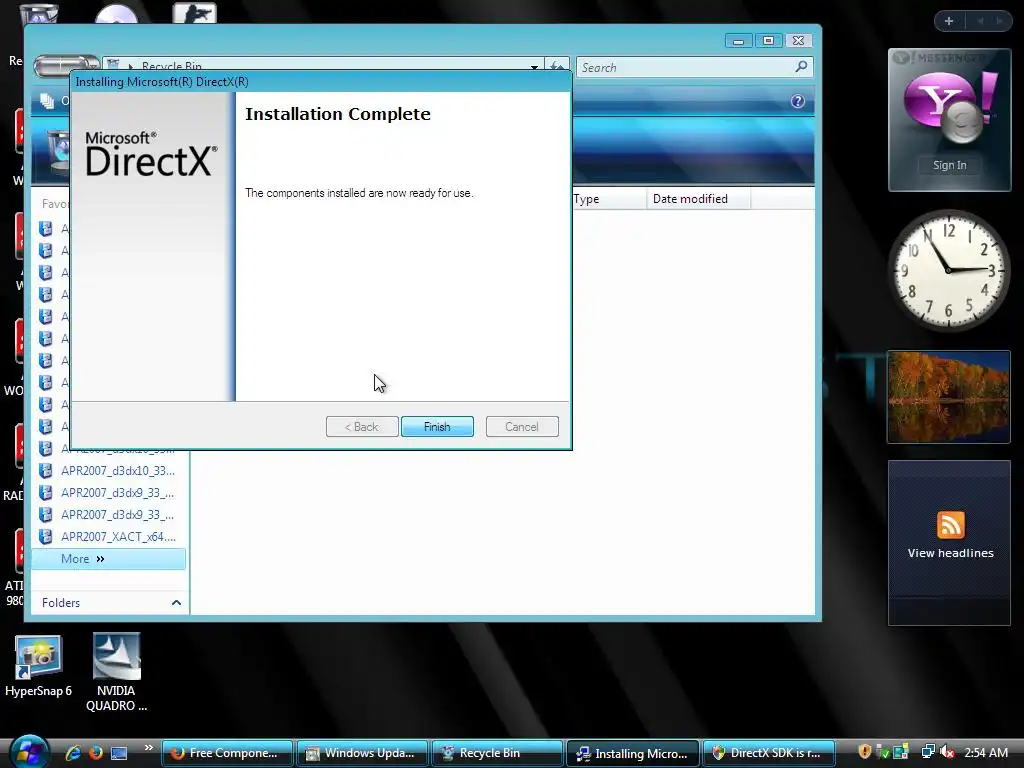Sort by the Date modified column header
The image size is (1024, 768).
pos(697,199)
